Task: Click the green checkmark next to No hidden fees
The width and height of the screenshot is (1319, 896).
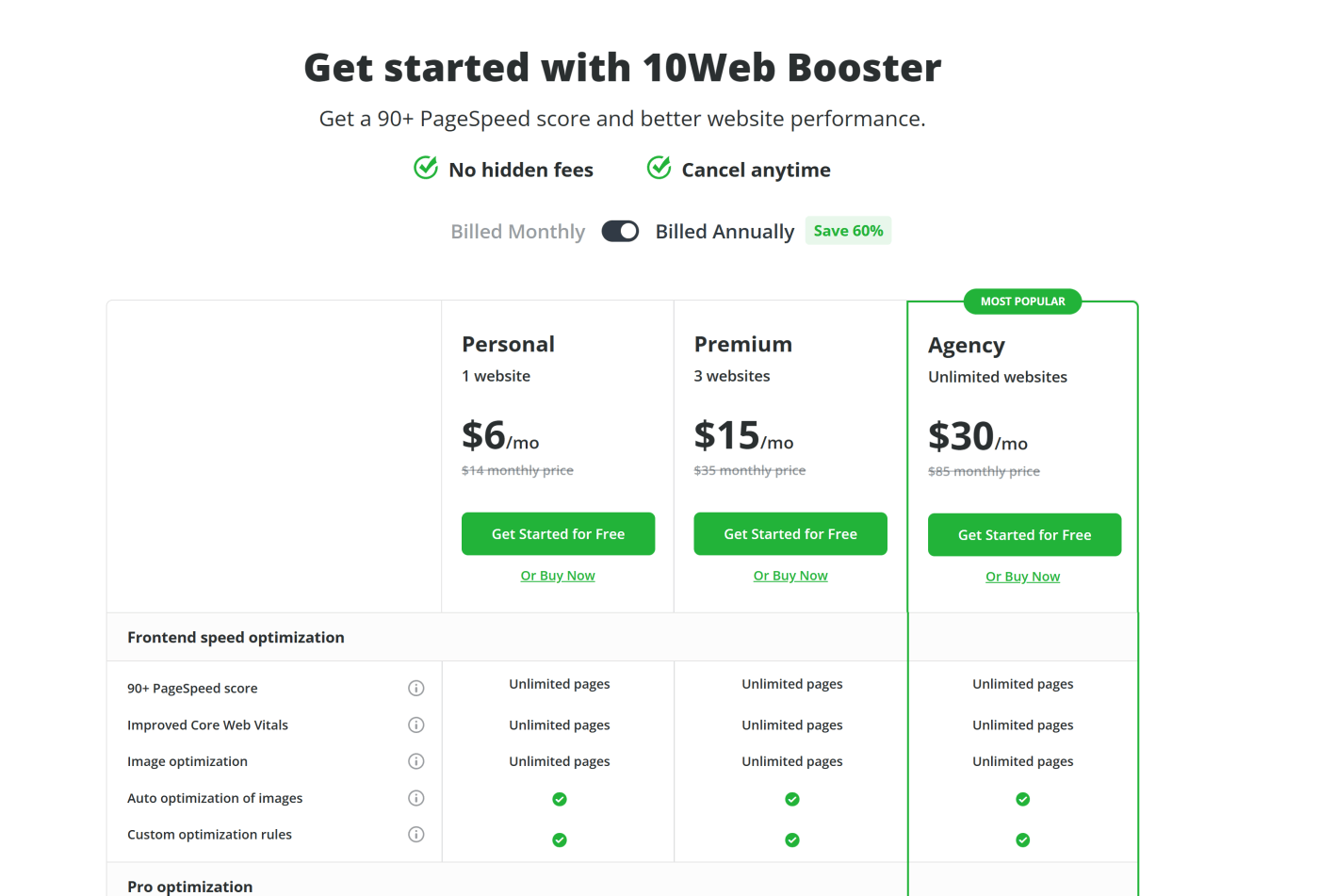Action: coord(425,167)
